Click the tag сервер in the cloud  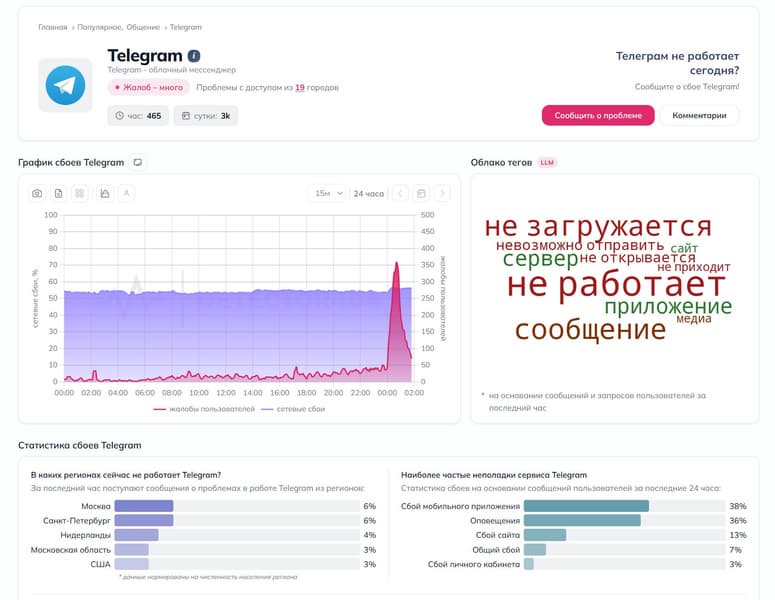pyautogui.click(x=540, y=258)
